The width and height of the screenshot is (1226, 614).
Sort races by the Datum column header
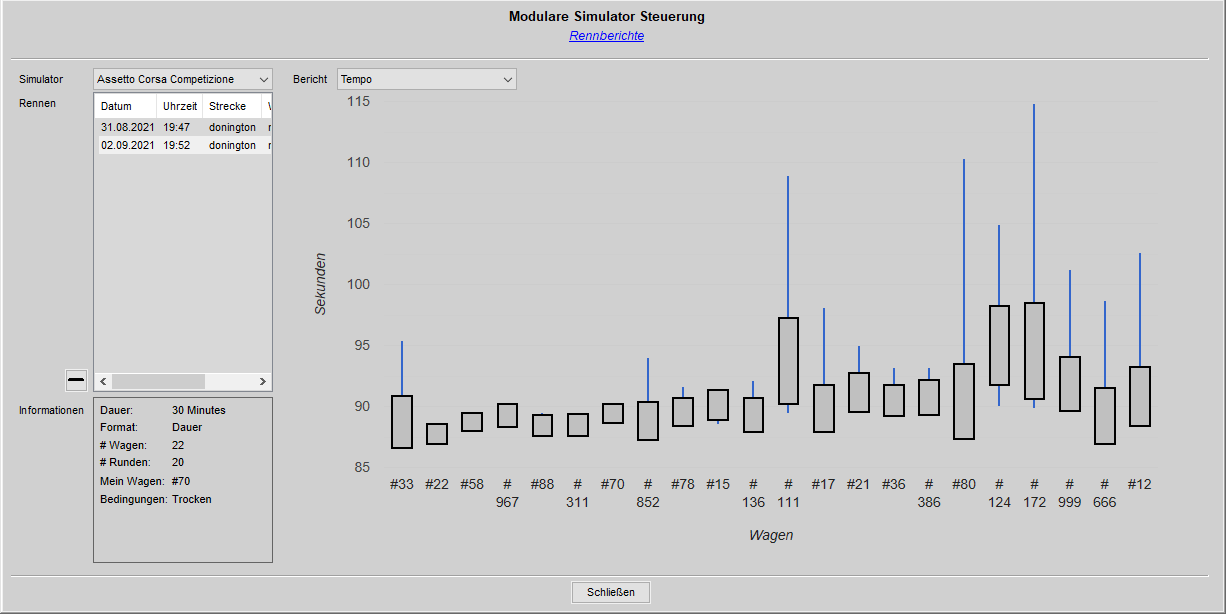[x=125, y=106]
